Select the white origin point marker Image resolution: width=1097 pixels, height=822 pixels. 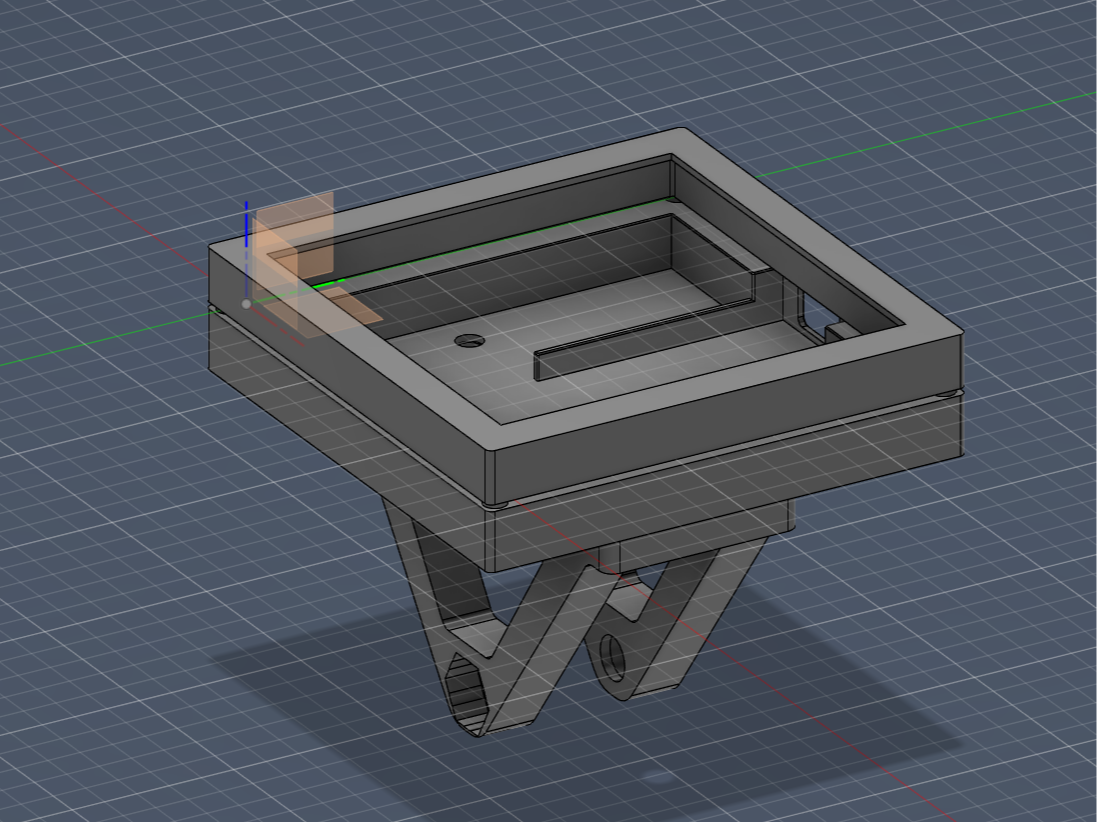(246, 304)
